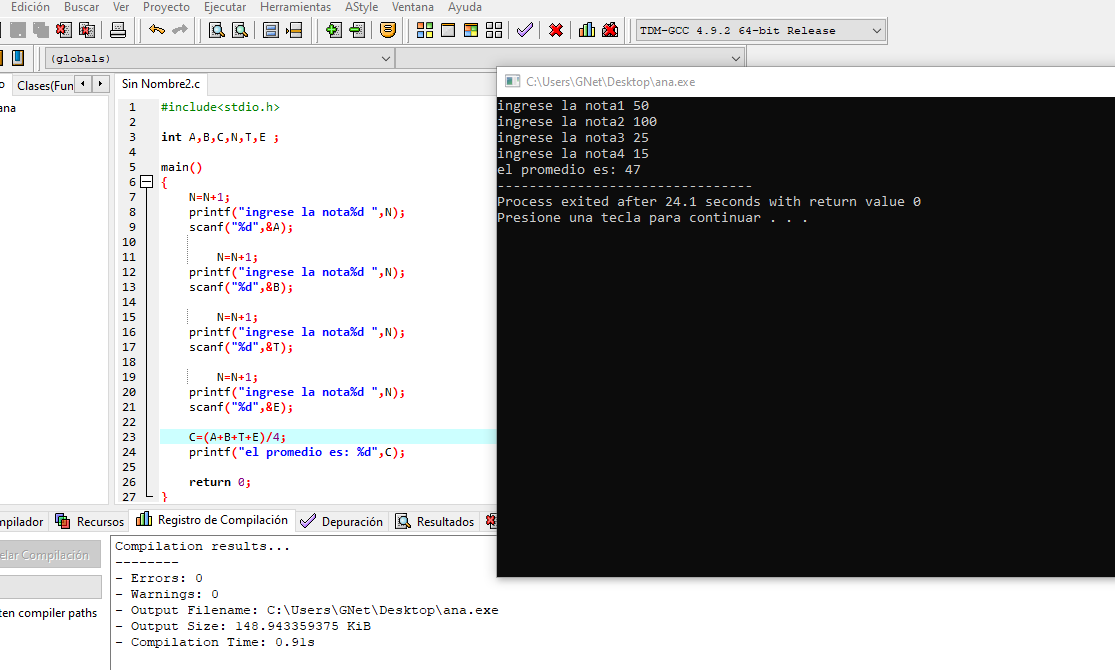Image resolution: width=1115 pixels, height=670 pixels.
Task: Click the 'return 0;' line in the editor
Action: pyautogui.click(x=220, y=482)
